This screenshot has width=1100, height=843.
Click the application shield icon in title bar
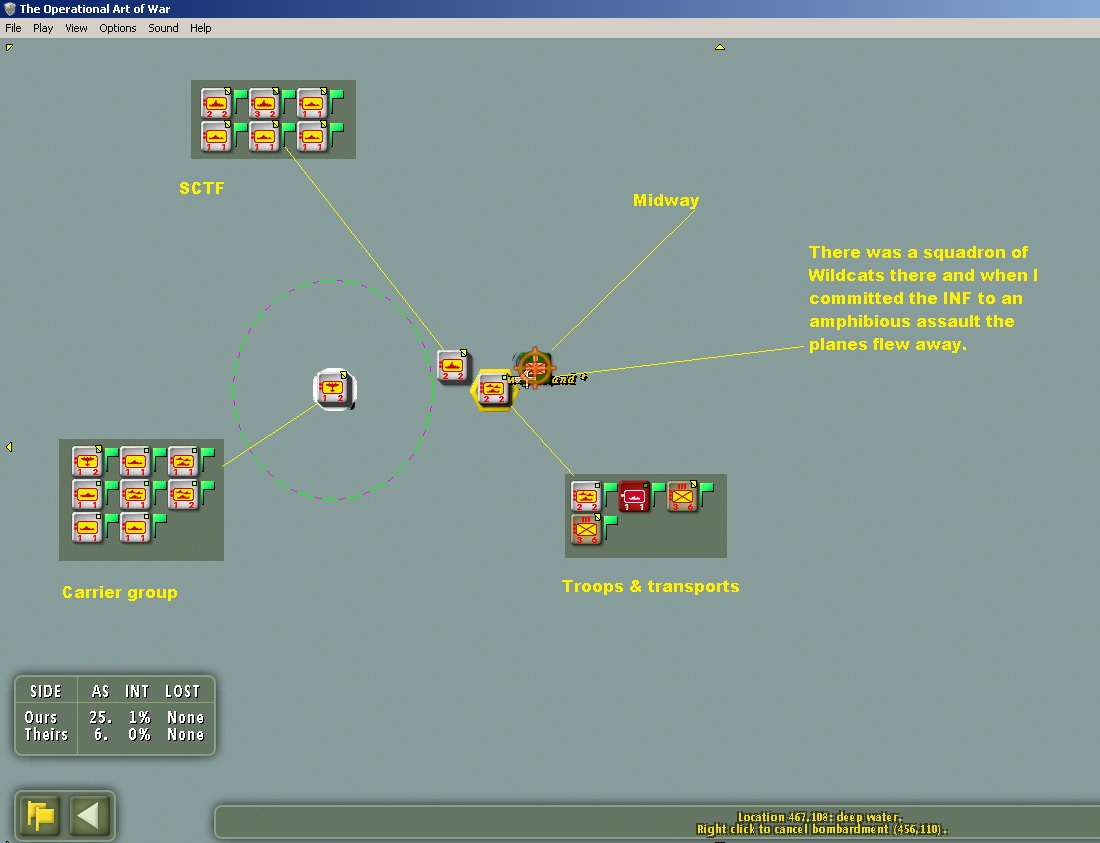point(10,8)
